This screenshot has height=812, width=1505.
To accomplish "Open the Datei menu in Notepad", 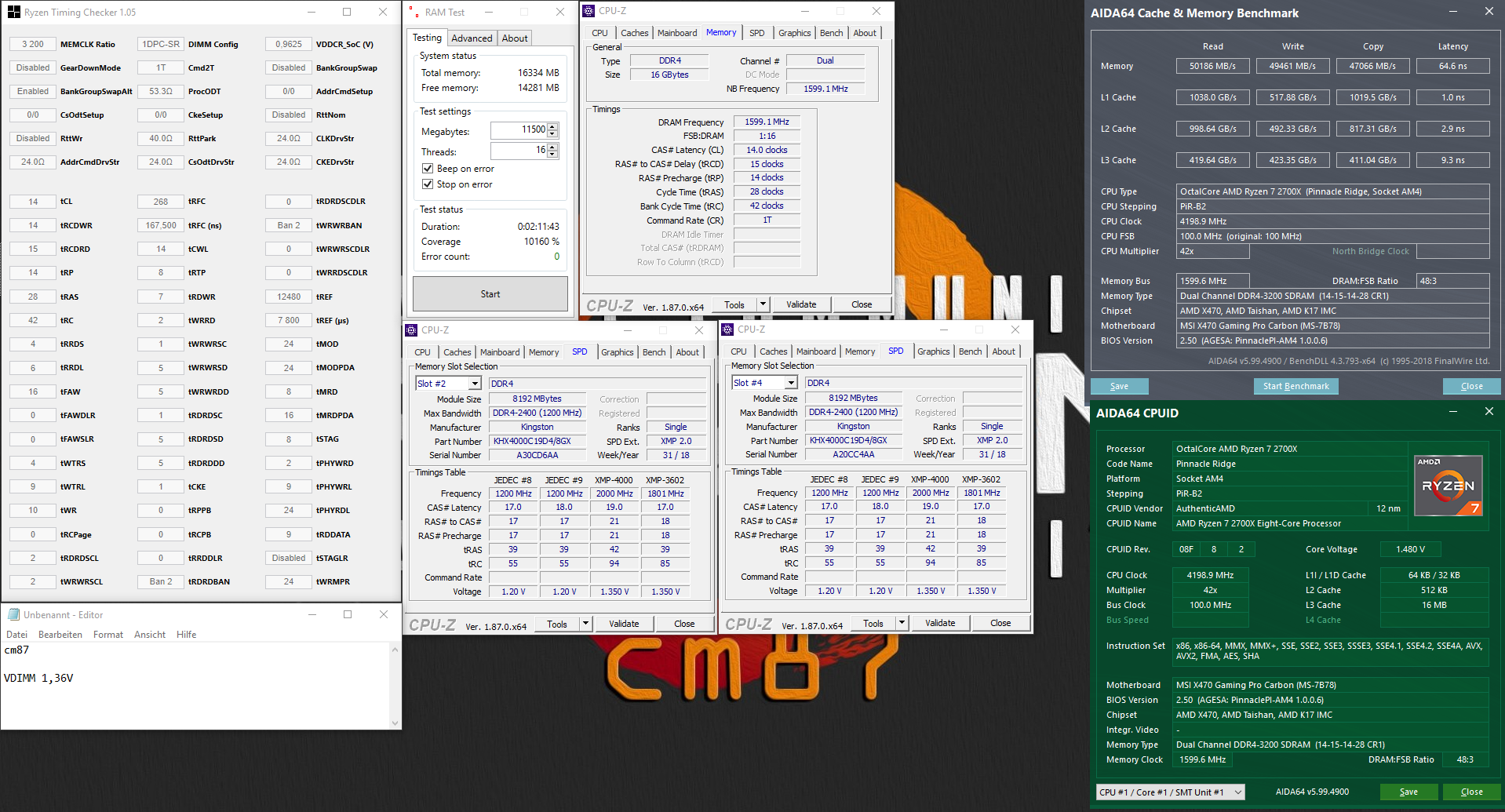I will 16,635.
